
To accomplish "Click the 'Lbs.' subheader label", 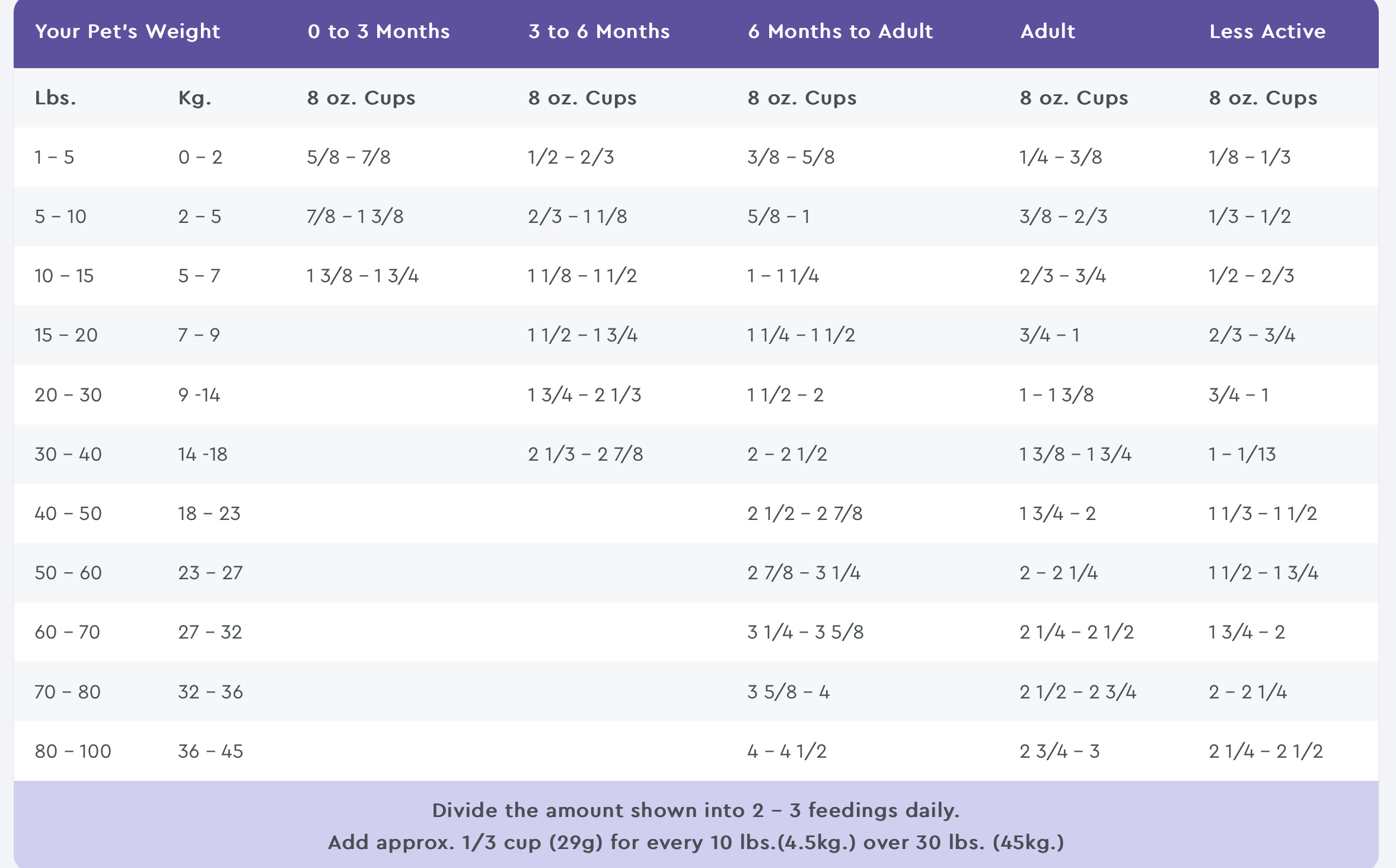I will tap(55, 98).
